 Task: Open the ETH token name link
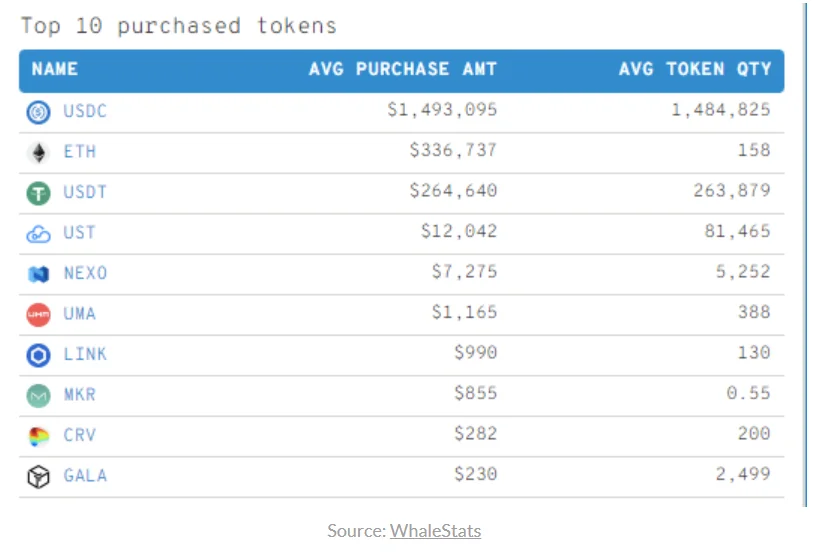click(x=80, y=152)
